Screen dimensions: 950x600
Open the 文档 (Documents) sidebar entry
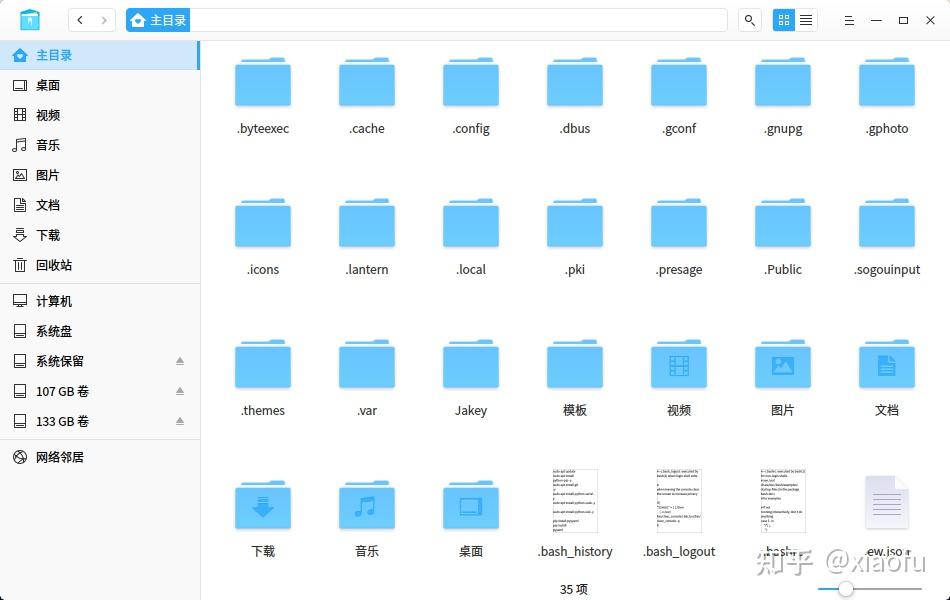(x=46, y=205)
